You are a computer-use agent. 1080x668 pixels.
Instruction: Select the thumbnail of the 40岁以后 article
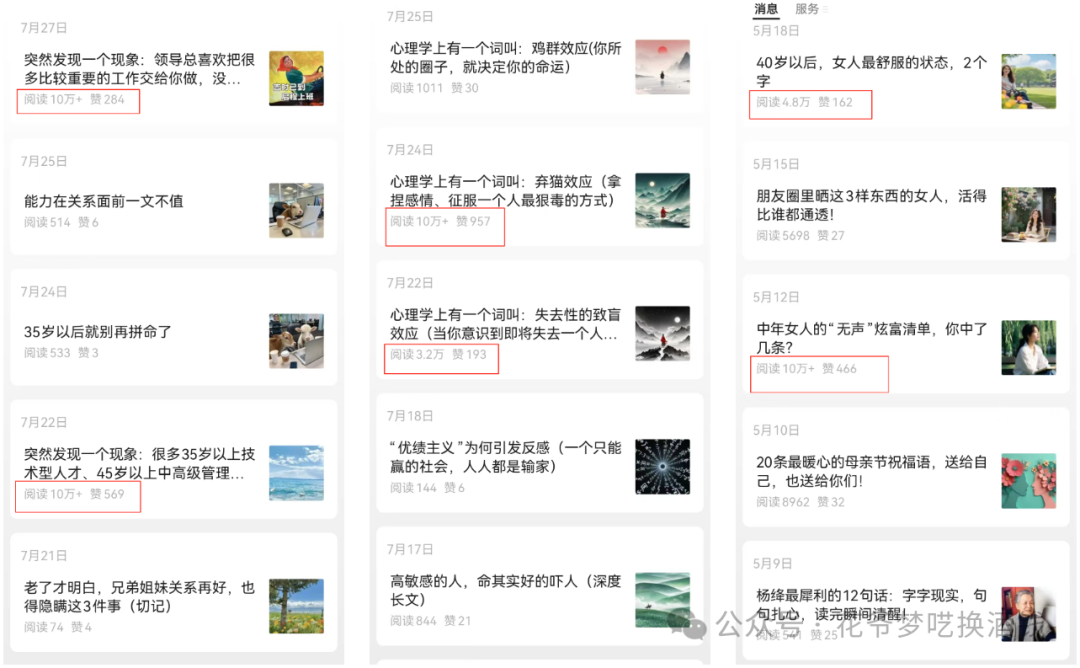(x=1028, y=81)
